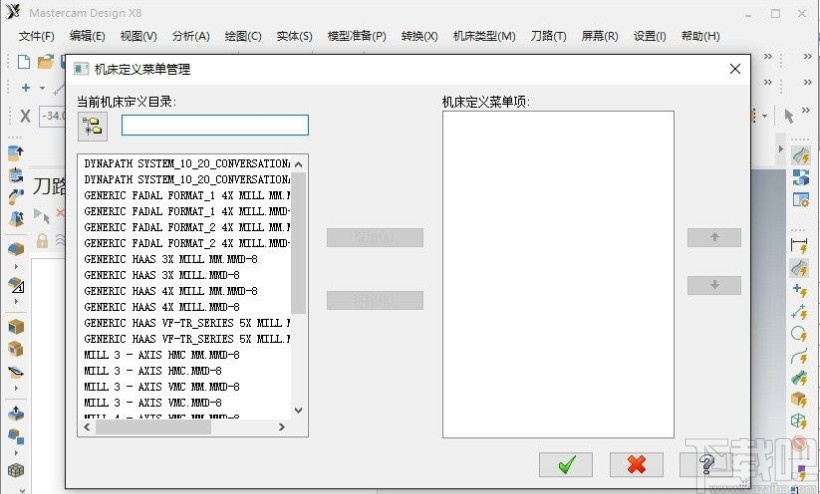The image size is (820, 494).
Task: Click the greyed remove button between lists
Action: coord(375,300)
